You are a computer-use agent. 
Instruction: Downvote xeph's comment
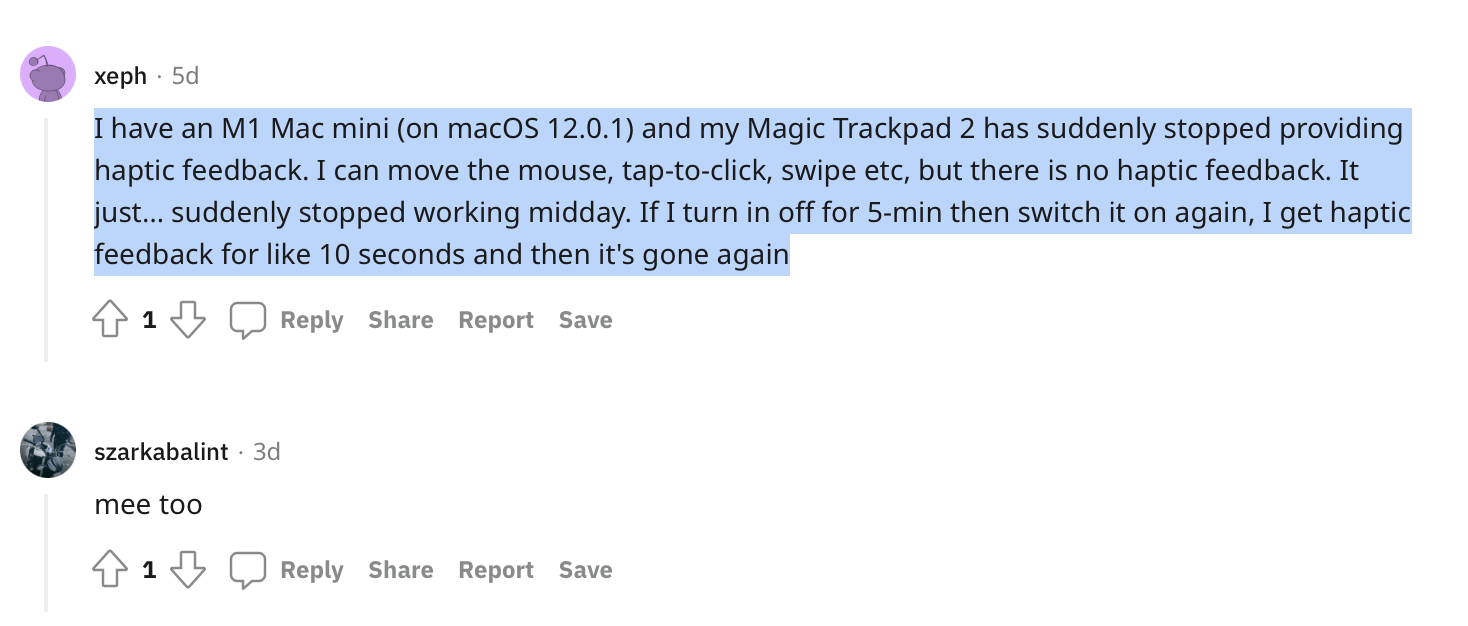(x=188, y=320)
